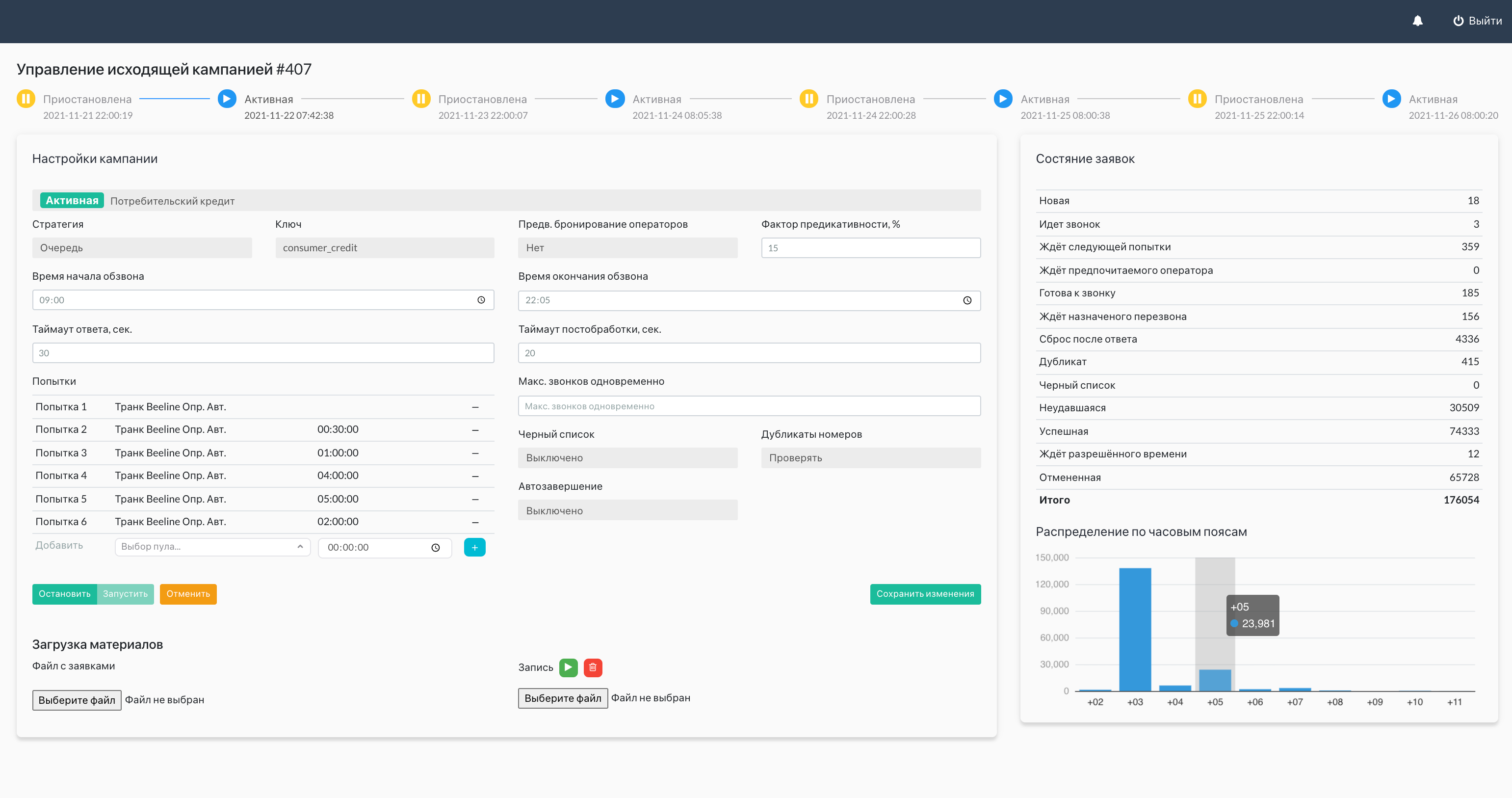The height and width of the screenshot is (798, 1512).
Task: Select the Дубликат row value 415
Action: coord(1470,362)
